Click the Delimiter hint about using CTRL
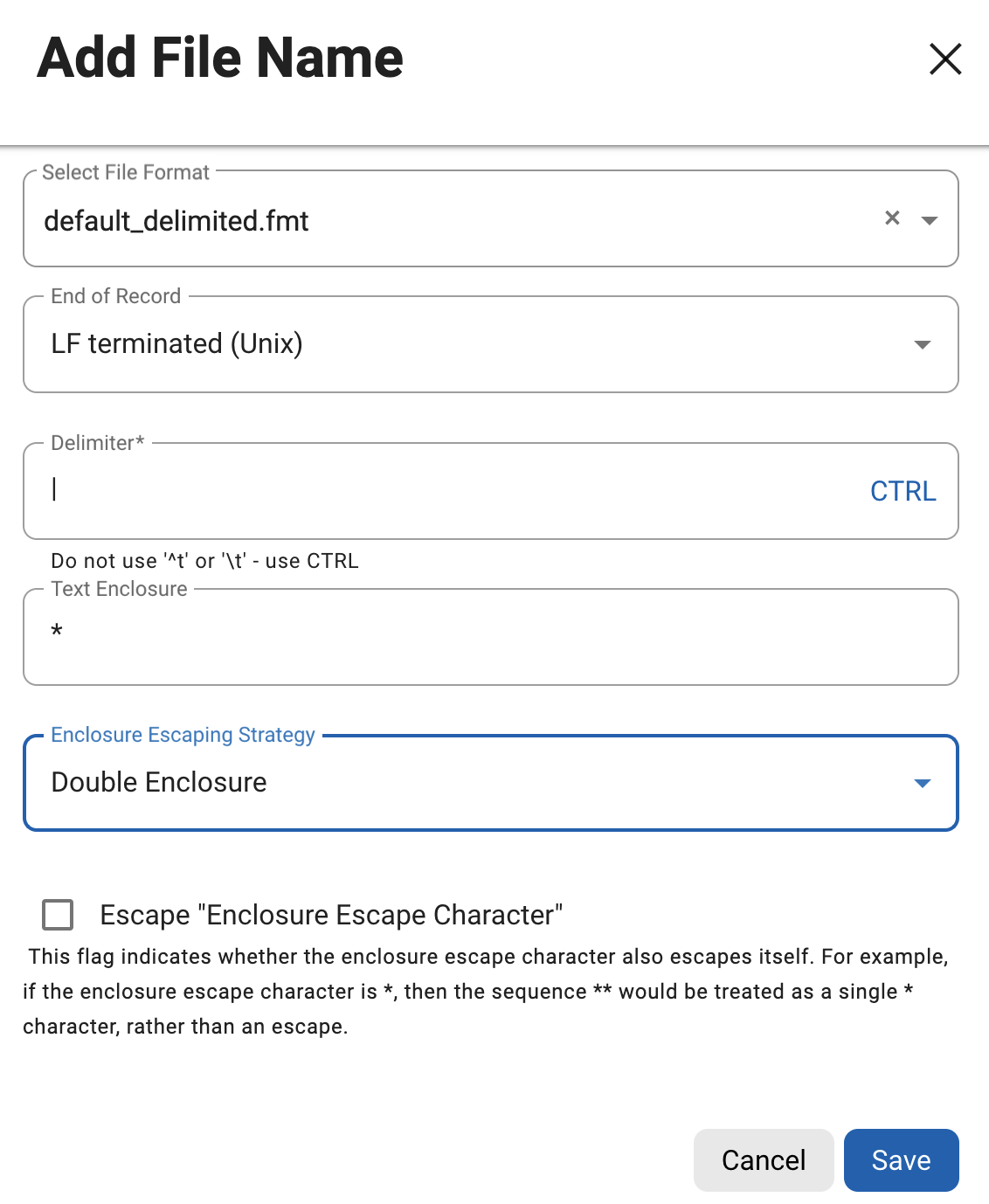Viewport: 989px width, 1204px height. click(204, 561)
